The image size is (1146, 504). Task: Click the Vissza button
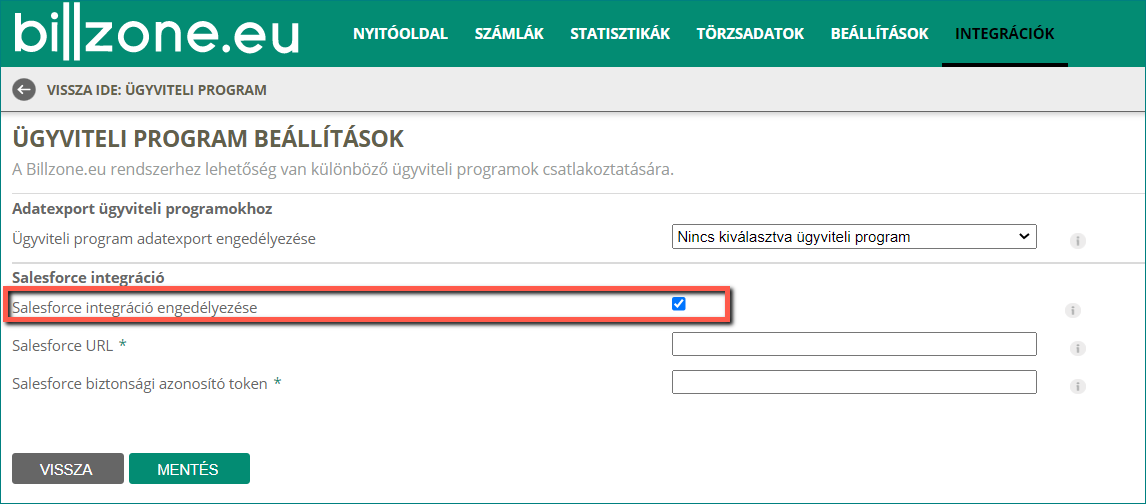click(x=66, y=469)
